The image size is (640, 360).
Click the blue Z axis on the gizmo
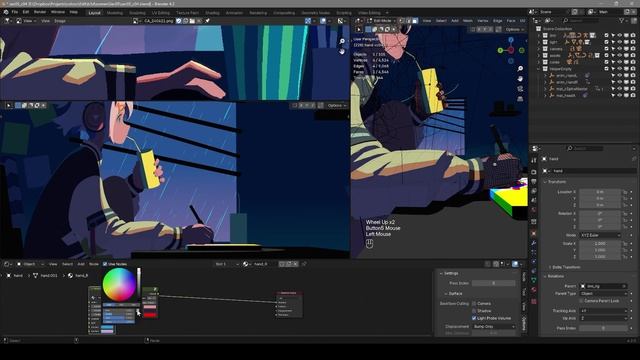click(x=511, y=40)
